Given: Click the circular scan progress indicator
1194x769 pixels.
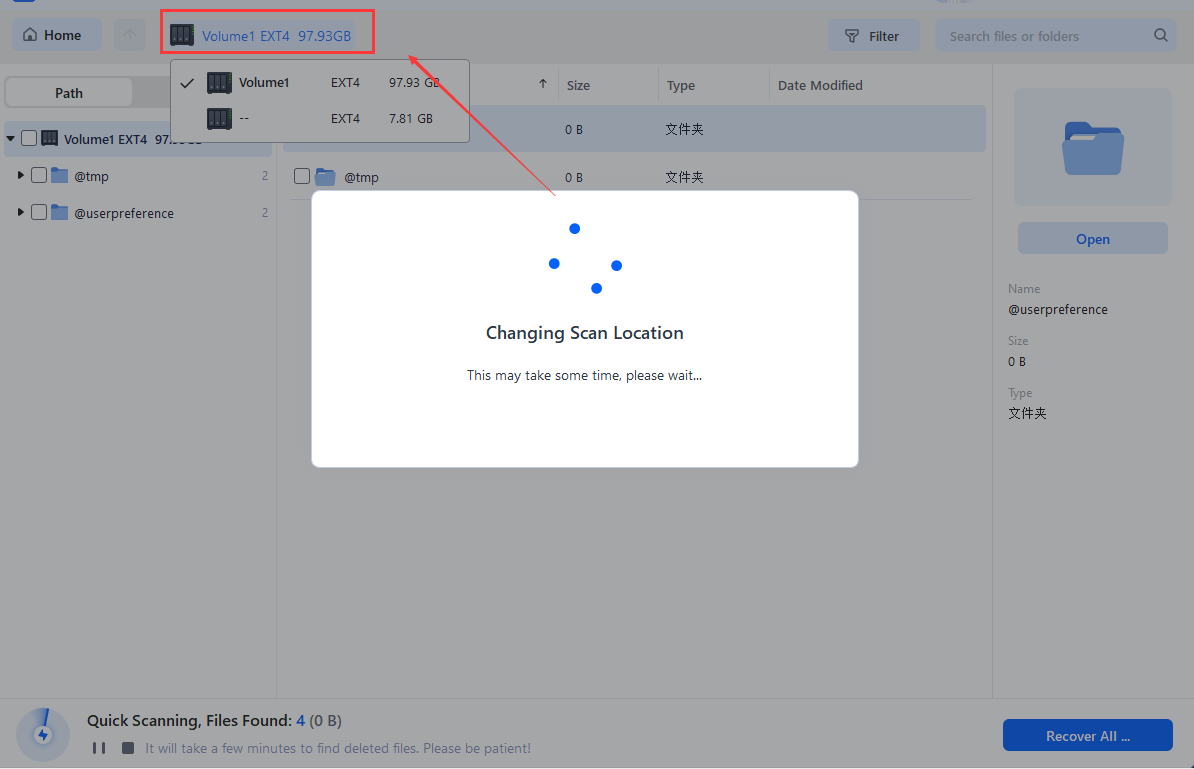Looking at the screenshot, I should pos(43,734).
